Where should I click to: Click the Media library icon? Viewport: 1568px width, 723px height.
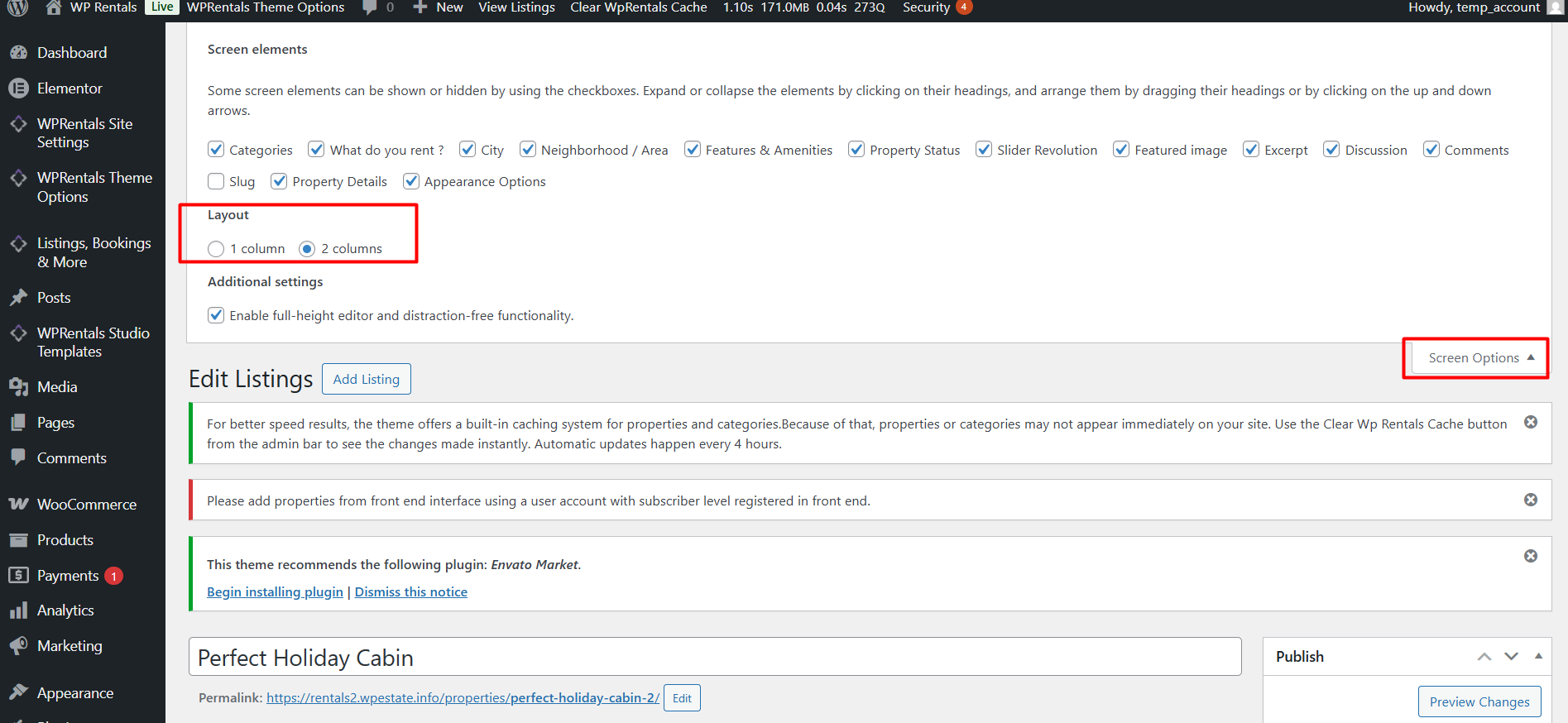click(x=18, y=386)
